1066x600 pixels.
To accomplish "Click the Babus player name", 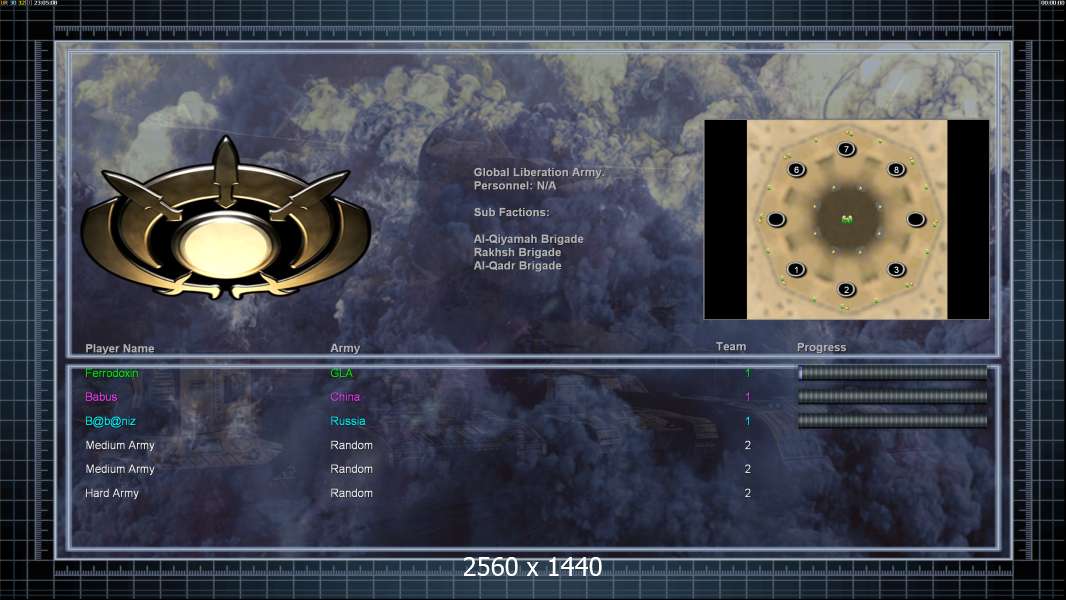I will pyautogui.click(x=101, y=397).
